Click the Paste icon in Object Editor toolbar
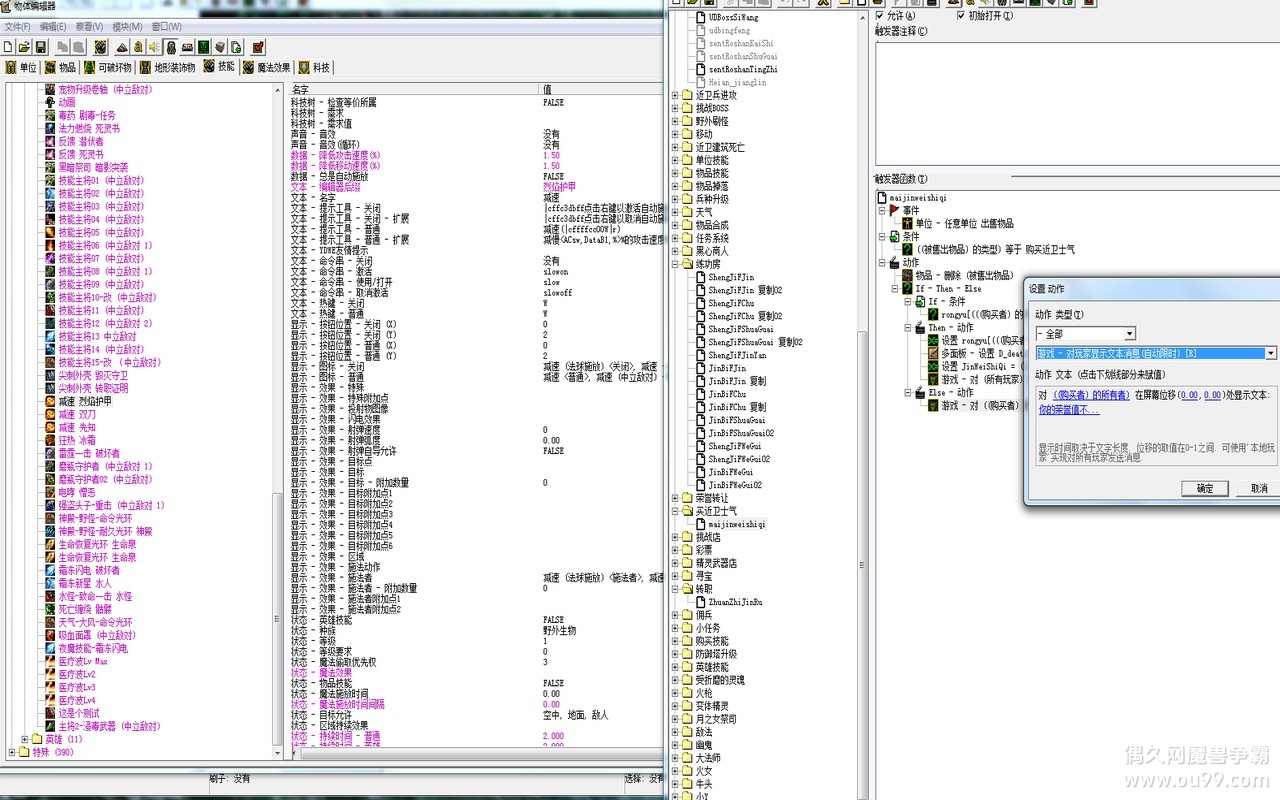This screenshot has height=800, width=1280. pos(78,47)
